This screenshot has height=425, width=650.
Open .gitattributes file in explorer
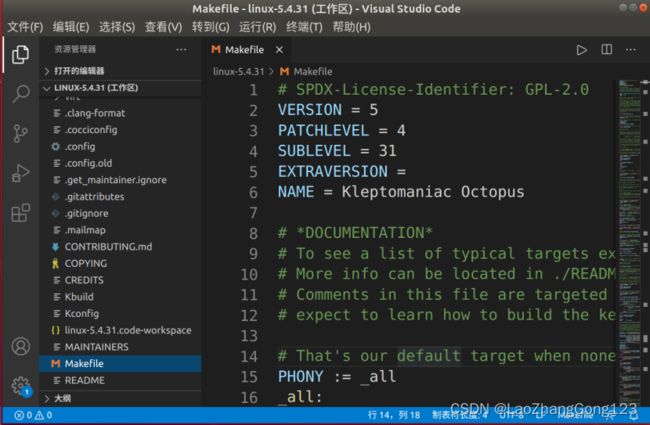[120, 197]
